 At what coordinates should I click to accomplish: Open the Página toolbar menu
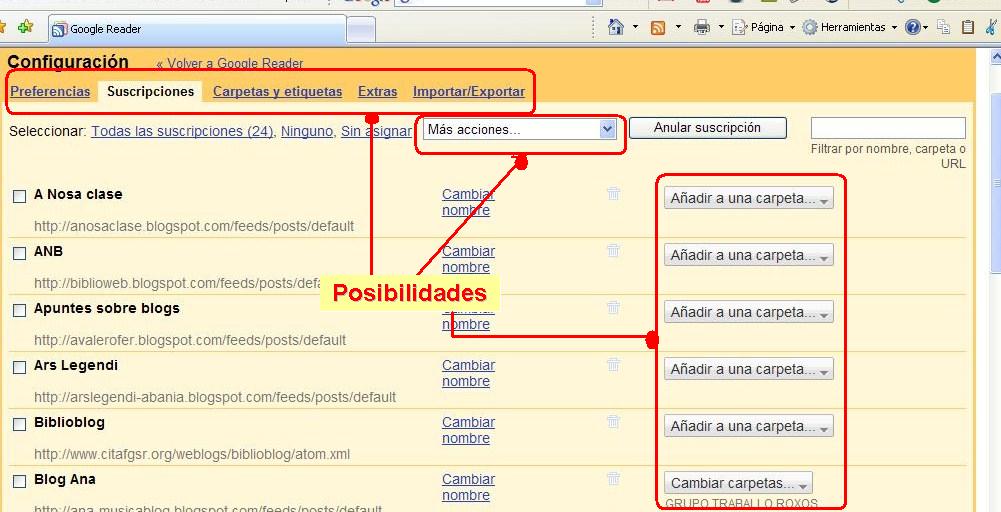tap(764, 27)
